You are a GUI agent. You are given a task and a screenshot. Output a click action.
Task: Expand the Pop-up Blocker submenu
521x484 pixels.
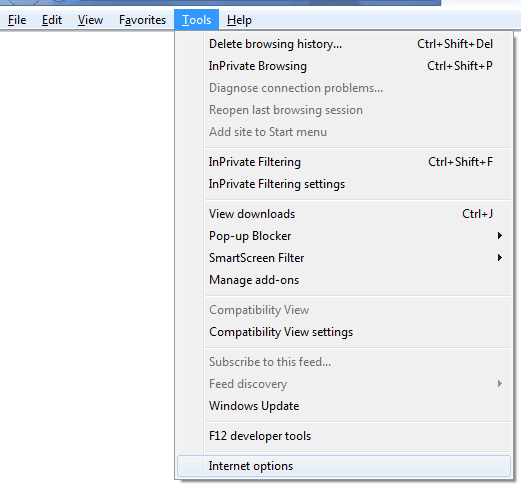tap(344, 236)
